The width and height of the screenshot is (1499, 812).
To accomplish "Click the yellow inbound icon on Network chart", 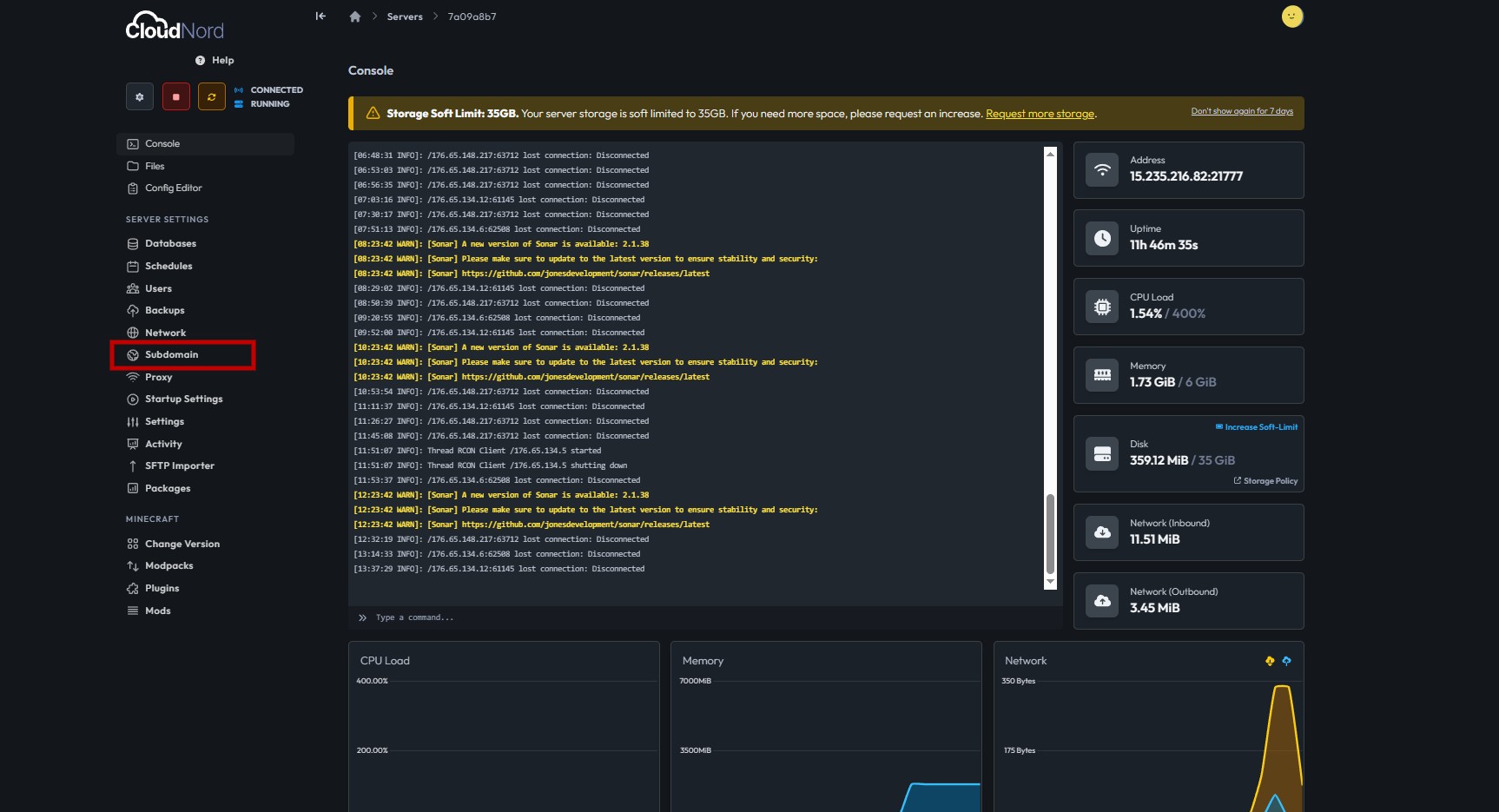I will coord(1270,661).
